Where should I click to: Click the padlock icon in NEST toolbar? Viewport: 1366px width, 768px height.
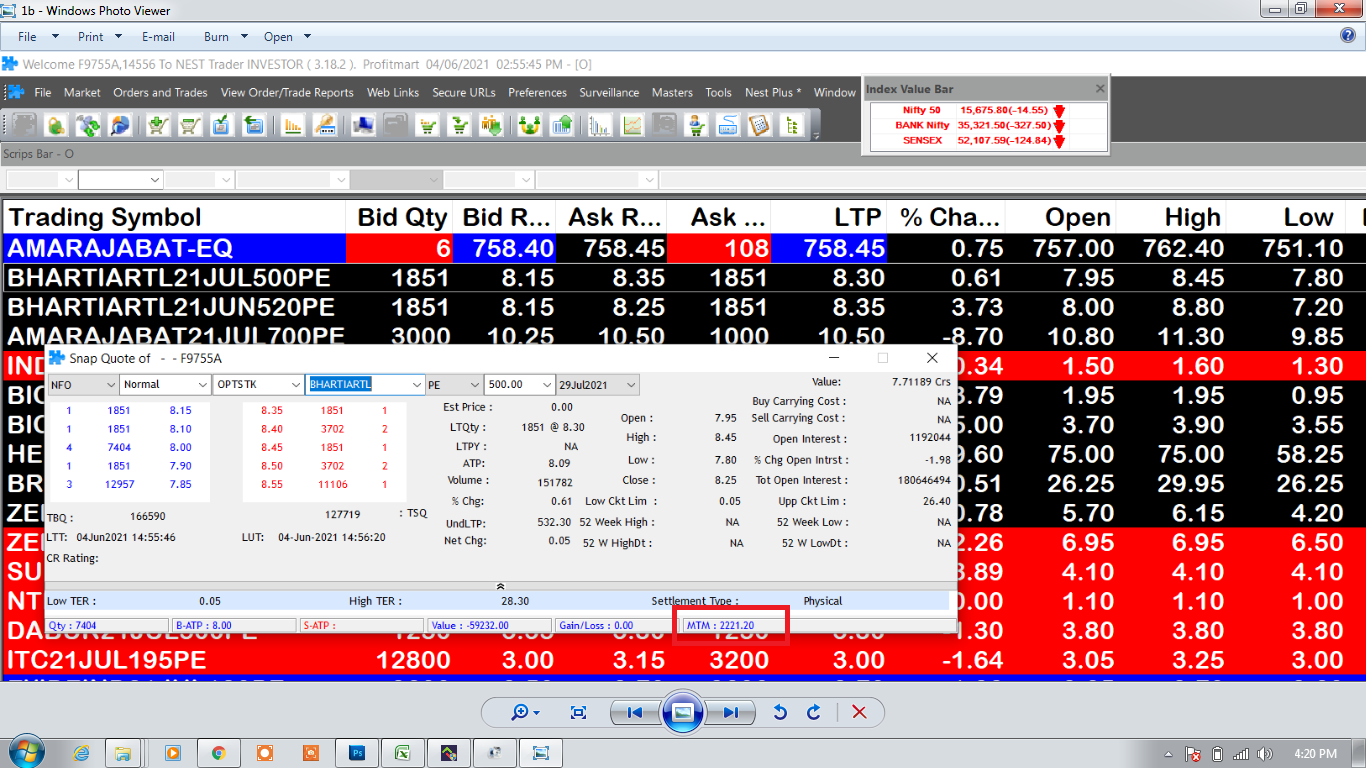point(55,125)
